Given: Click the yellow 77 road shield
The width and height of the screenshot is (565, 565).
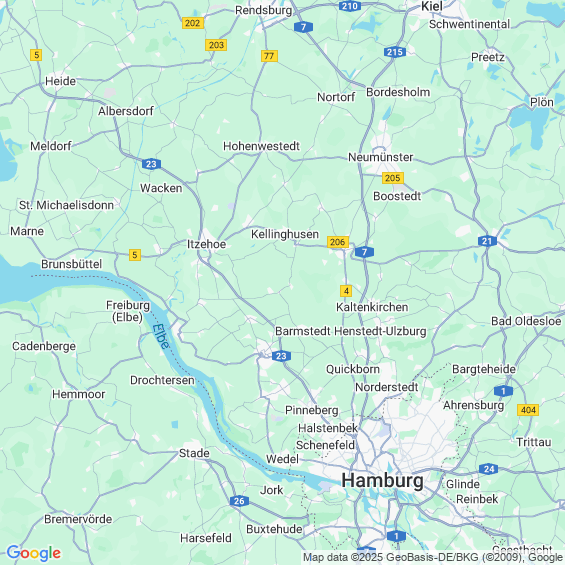Looking at the screenshot, I should point(270,56).
